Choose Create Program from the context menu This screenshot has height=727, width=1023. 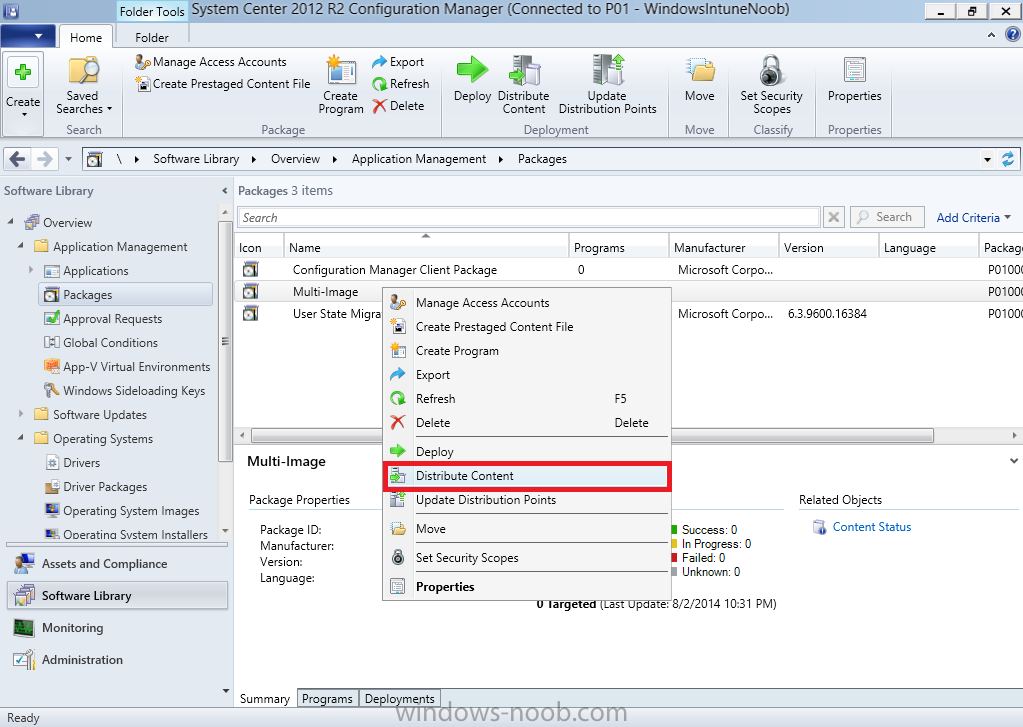pyautogui.click(x=527, y=351)
